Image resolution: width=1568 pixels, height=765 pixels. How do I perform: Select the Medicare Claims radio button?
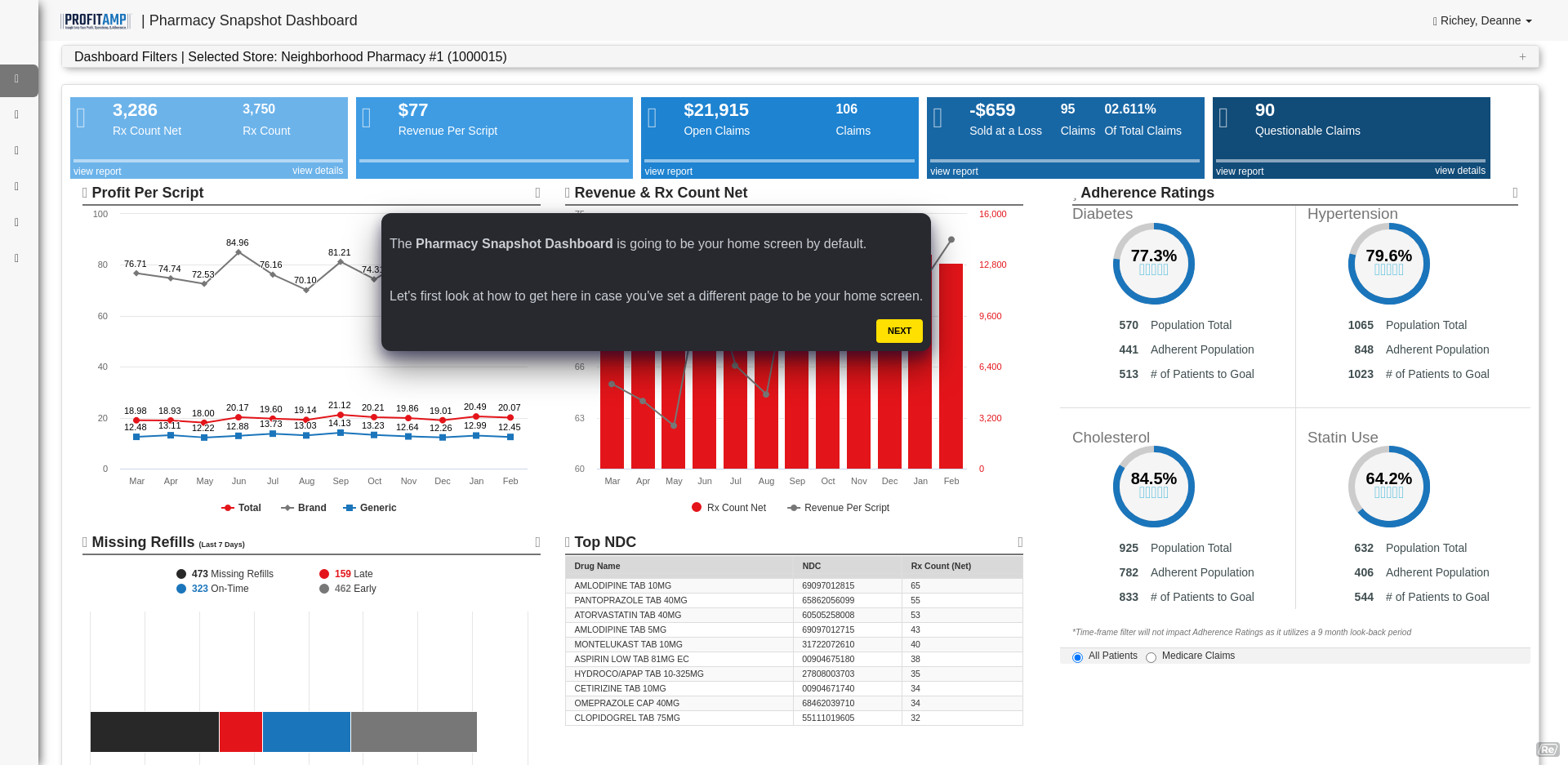point(1151,657)
